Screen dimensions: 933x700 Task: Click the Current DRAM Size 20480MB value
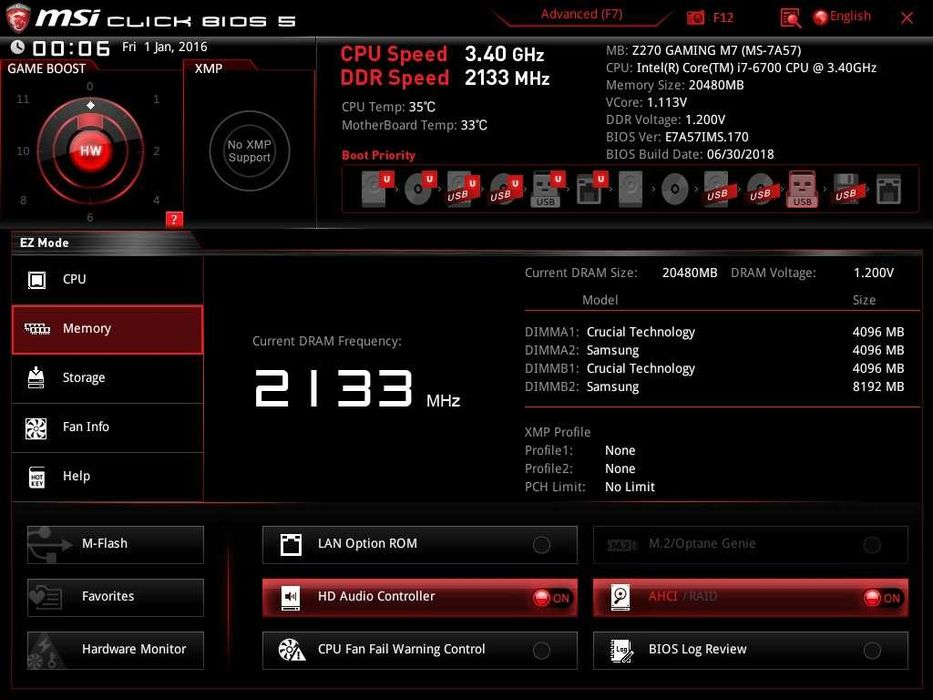(x=690, y=273)
